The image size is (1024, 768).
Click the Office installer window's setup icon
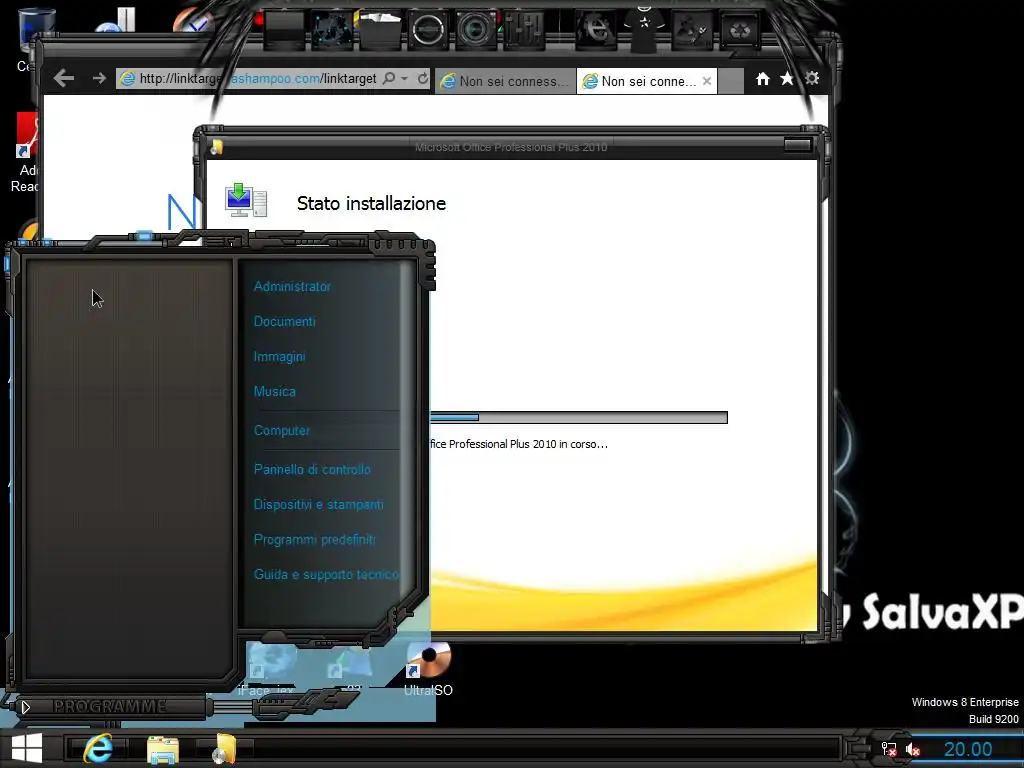coord(246,200)
